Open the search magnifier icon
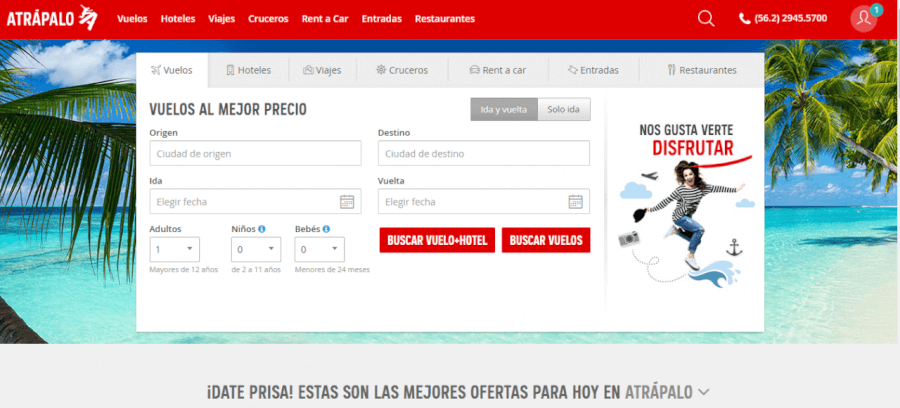The height and width of the screenshot is (408, 900). point(706,18)
